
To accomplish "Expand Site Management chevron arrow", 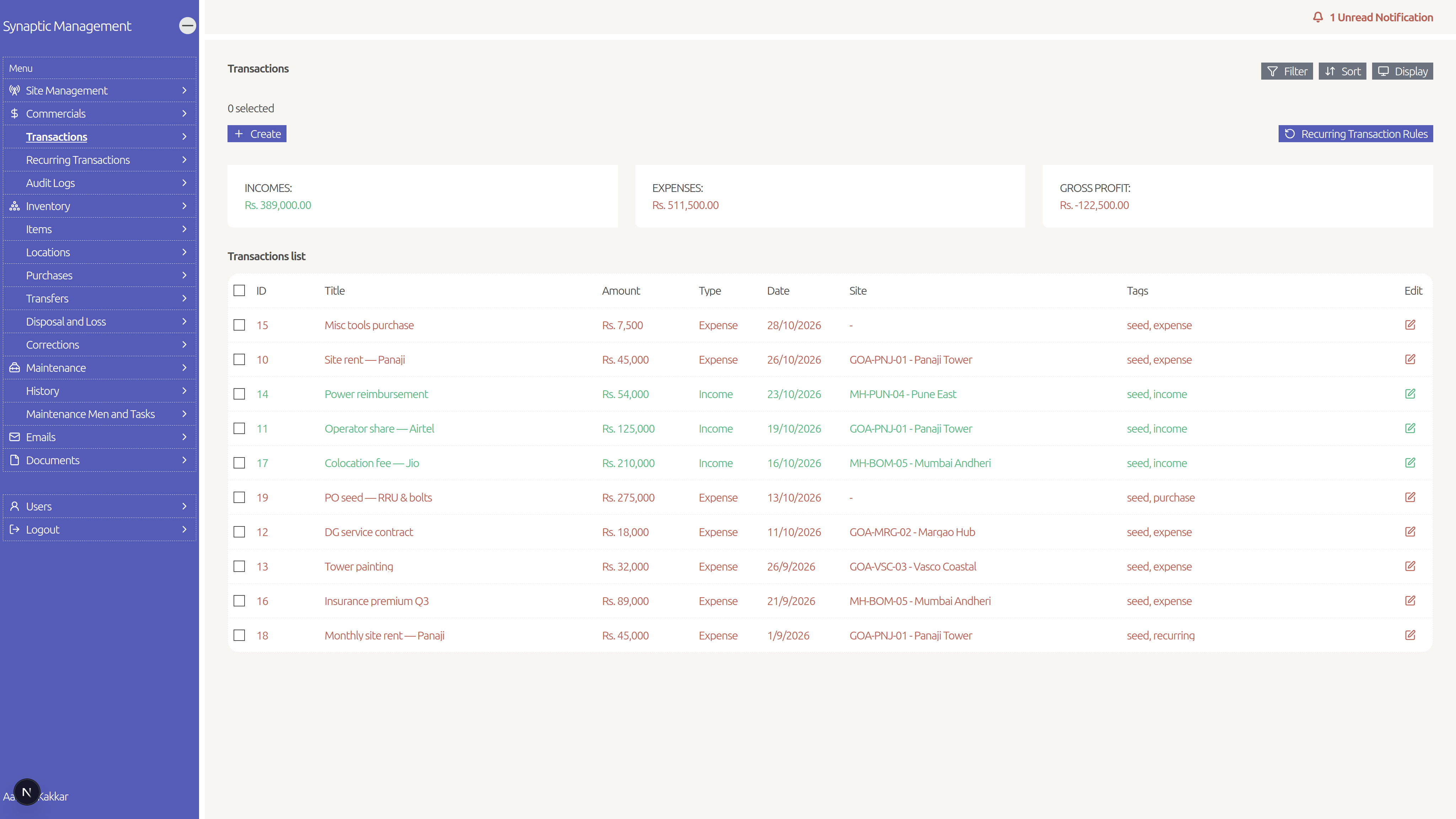I will tap(184, 90).
